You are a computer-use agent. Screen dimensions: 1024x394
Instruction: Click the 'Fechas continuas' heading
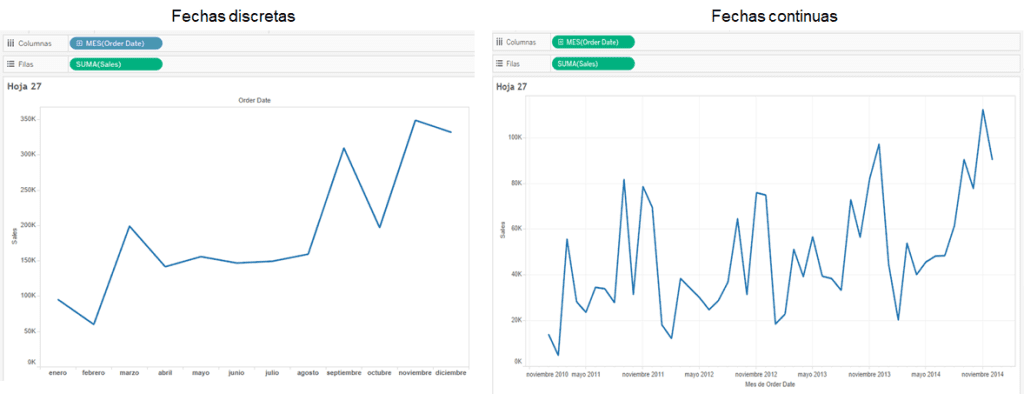point(774,16)
